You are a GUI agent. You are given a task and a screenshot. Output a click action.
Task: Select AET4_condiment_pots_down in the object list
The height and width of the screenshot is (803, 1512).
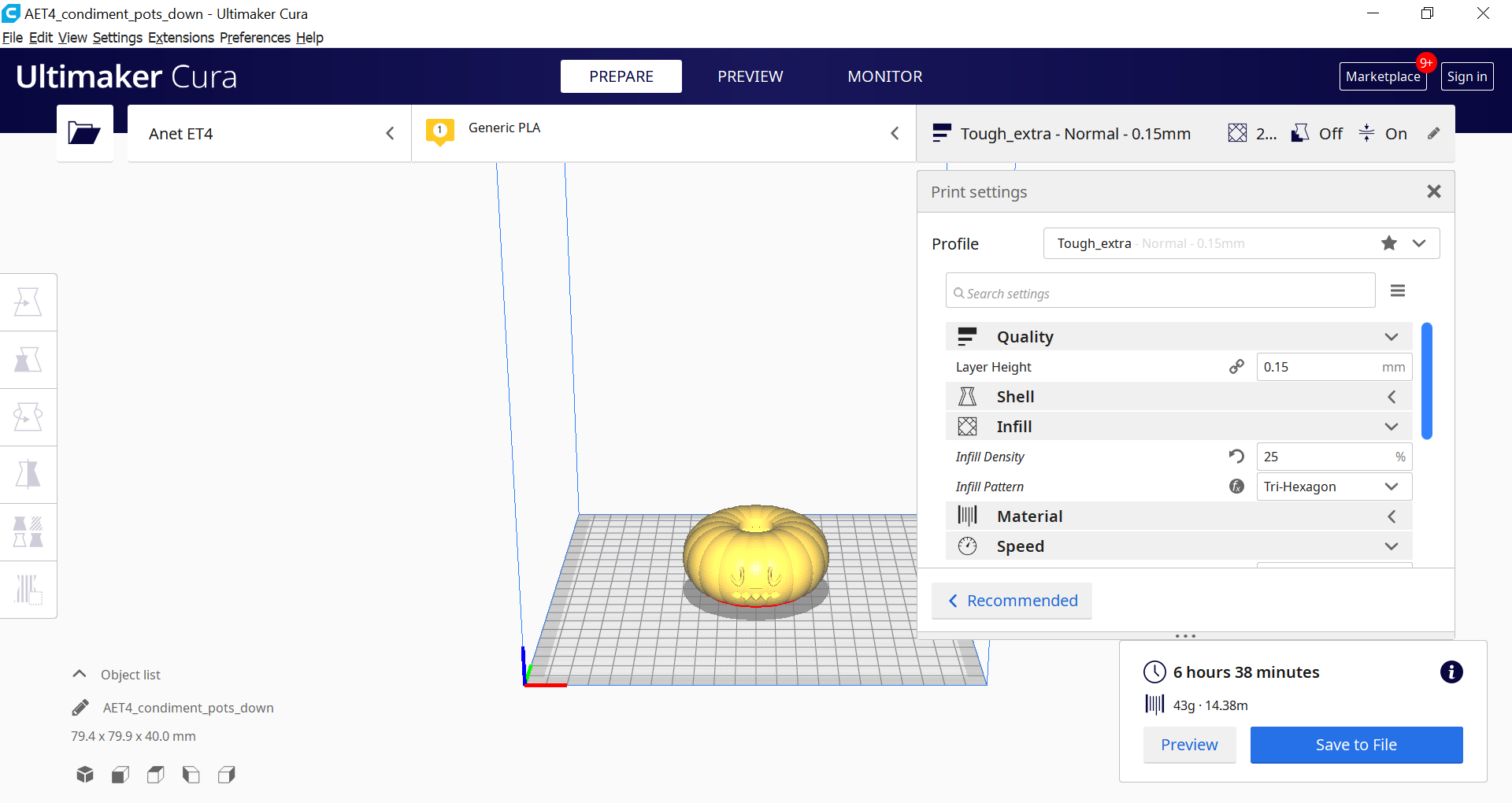tap(188, 708)
